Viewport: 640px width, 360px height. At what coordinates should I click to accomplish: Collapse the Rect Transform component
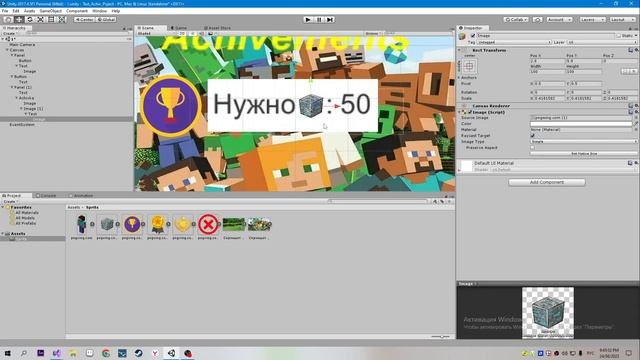459,50
